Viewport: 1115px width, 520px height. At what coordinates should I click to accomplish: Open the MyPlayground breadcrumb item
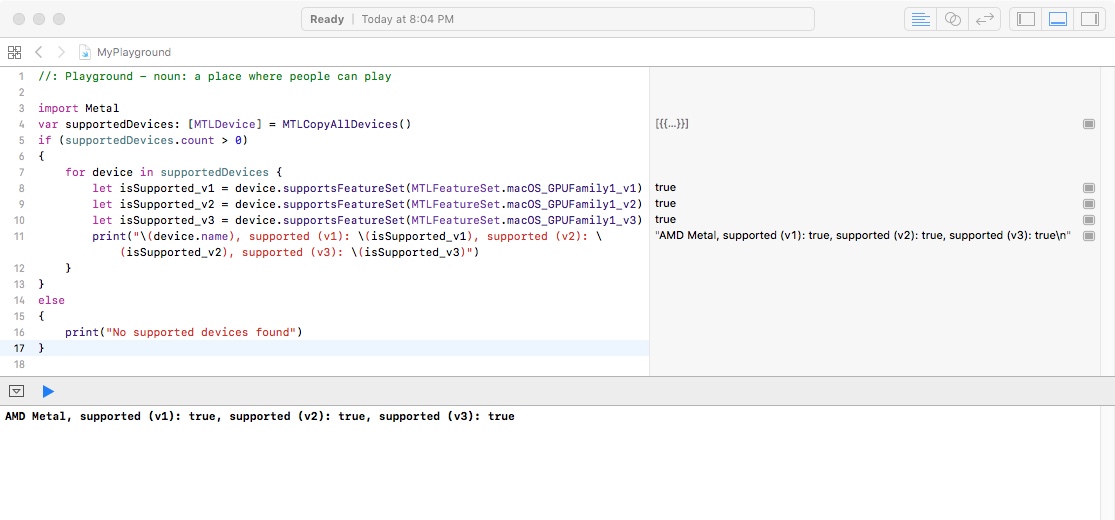coord(134,52)
